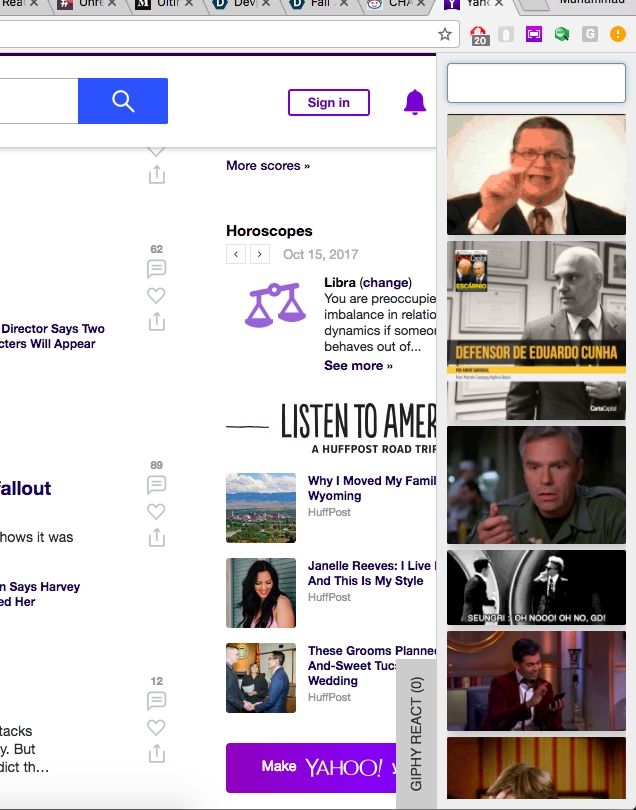This screenshot has height=810, width=636.
Task: Click the Make Yahoo purple banner
Action: tap(311, 768)
